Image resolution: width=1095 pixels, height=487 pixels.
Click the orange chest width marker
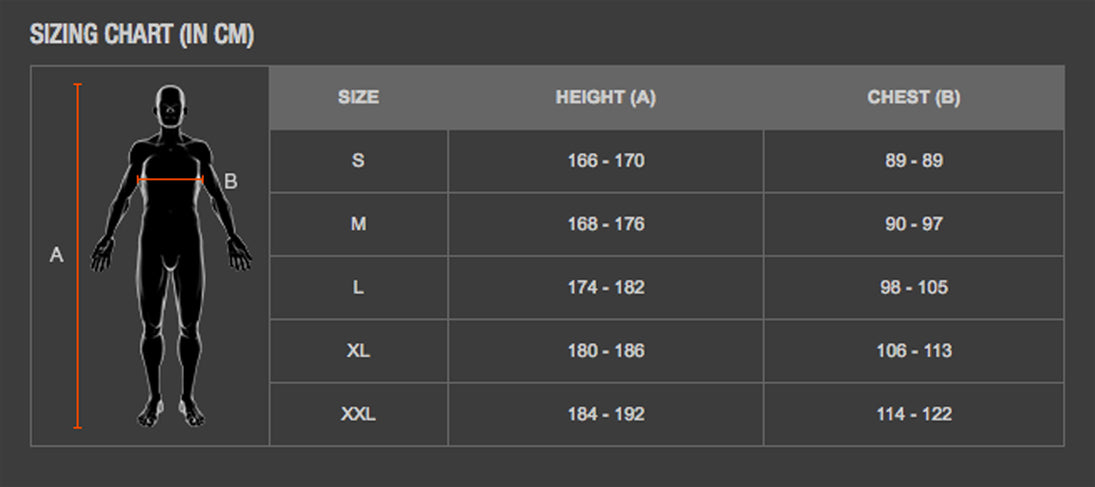point(170,181)
